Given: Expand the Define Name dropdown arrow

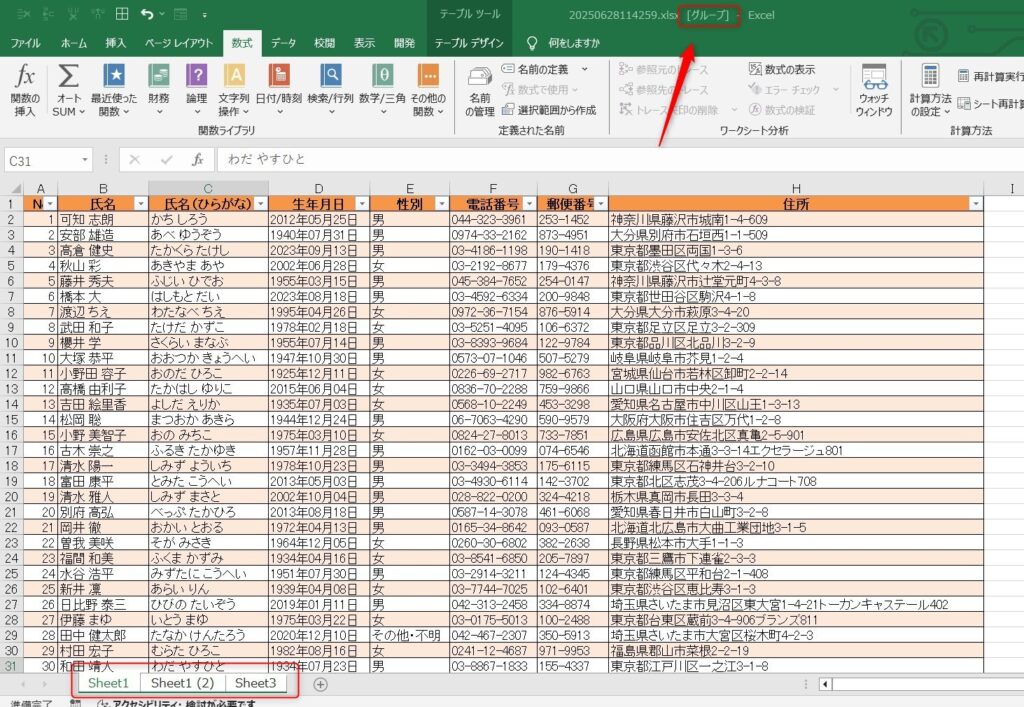Looking at the screenshot, I should click(x=584, y=69).
